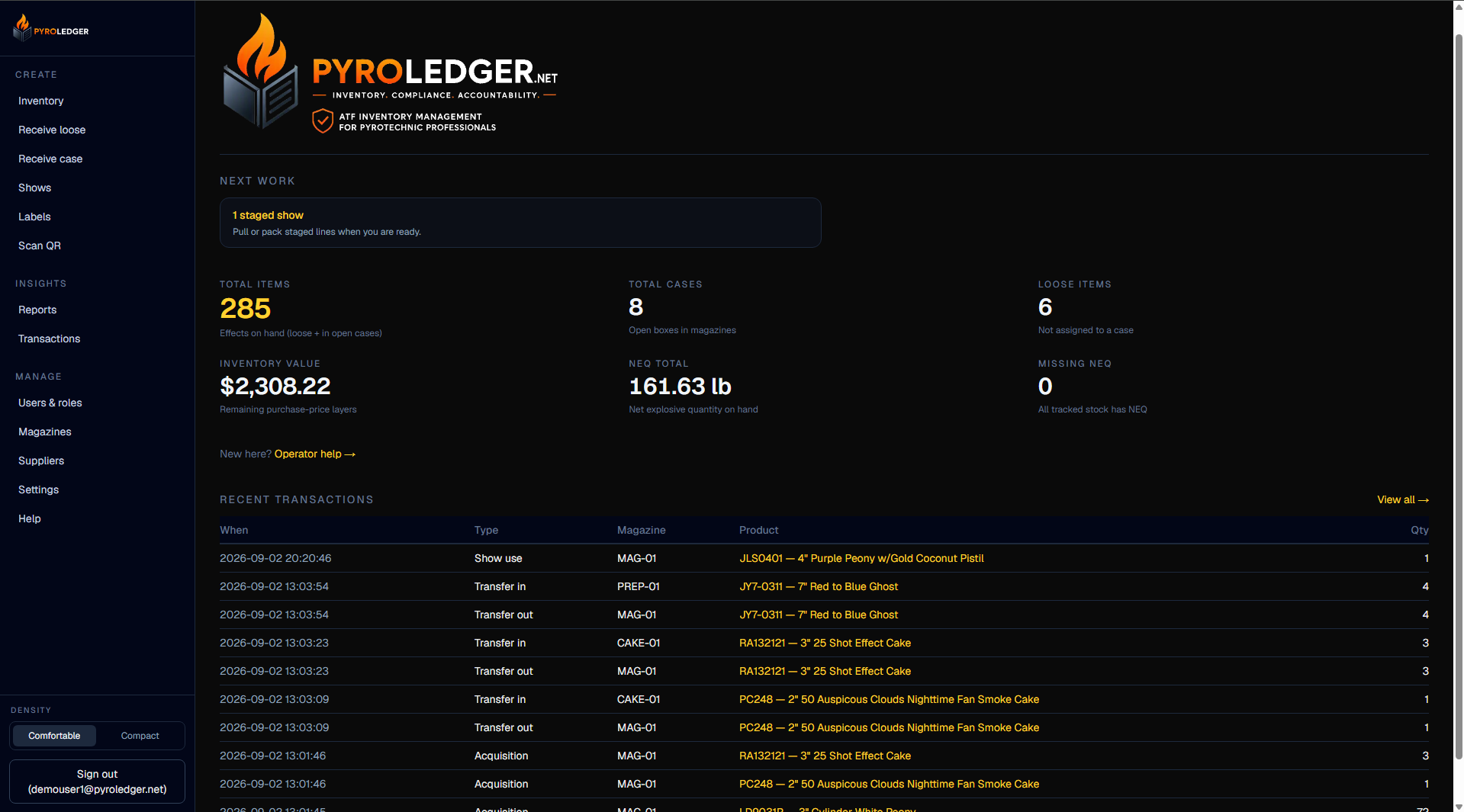Open Reports under Insights
Viewport: 1464px width, 812px height.
click(37, 310)
